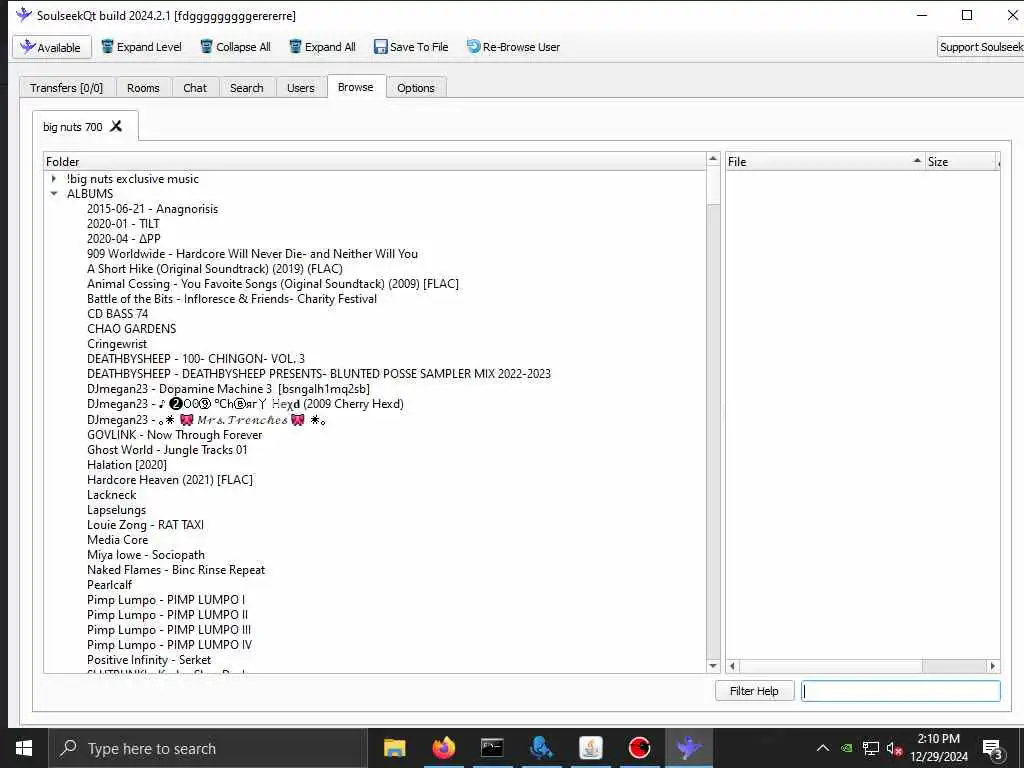The height and width of the screenshot is (768, 1024).
Task: Select folder 2015-06-21 - Anagnorisis
Action: tap(153, 209)
